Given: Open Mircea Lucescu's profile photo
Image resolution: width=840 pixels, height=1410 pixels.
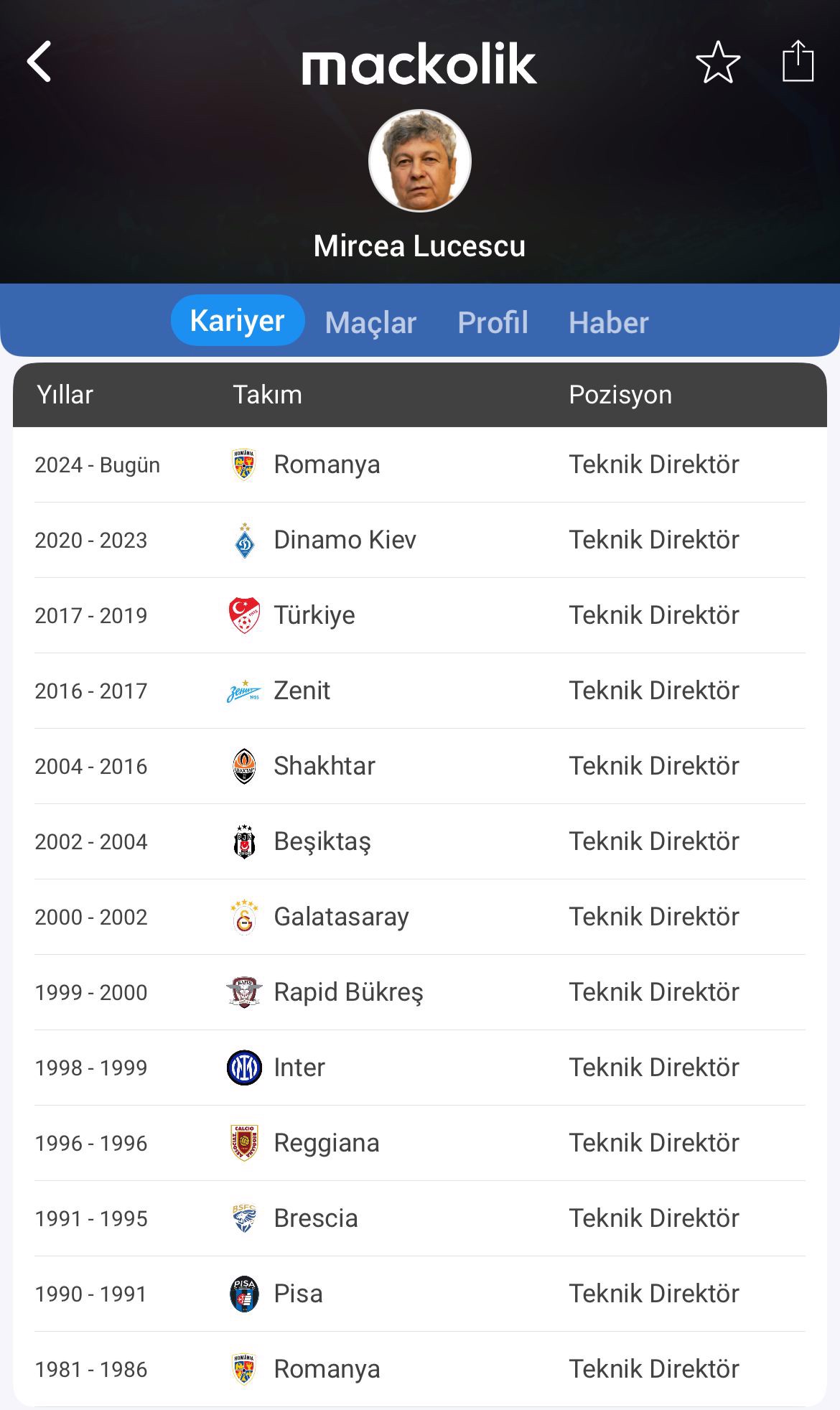Looking at the screenshot, I should pyautogui.click(x=420, y=161).
